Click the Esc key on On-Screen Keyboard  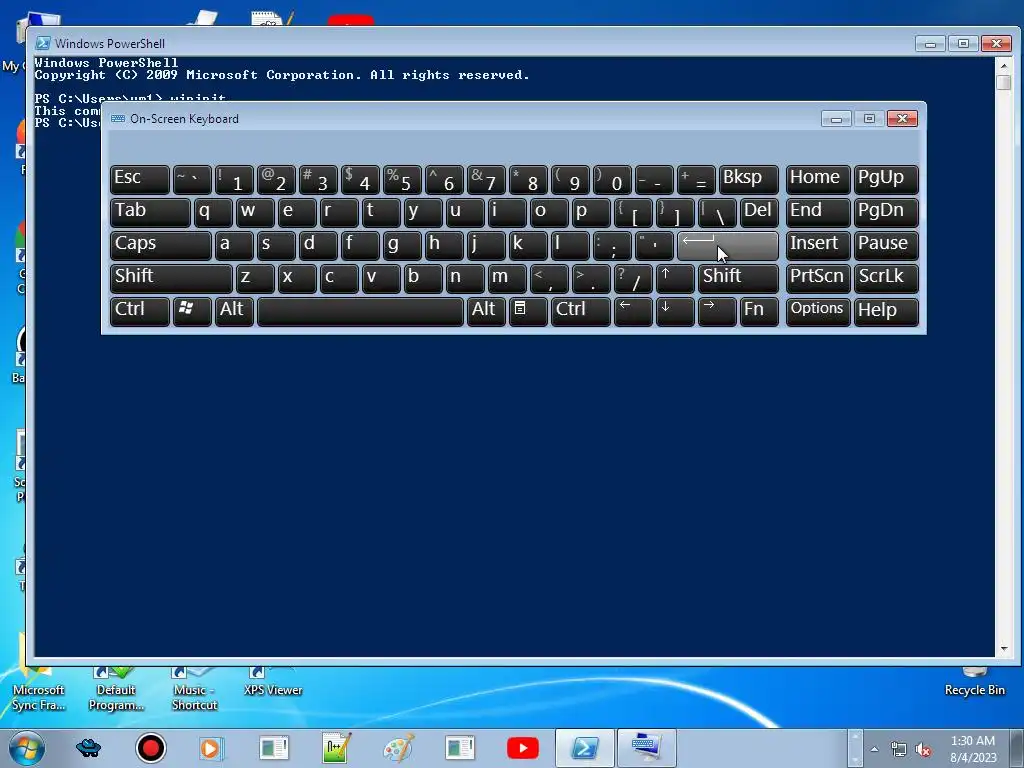pos(140,179)
